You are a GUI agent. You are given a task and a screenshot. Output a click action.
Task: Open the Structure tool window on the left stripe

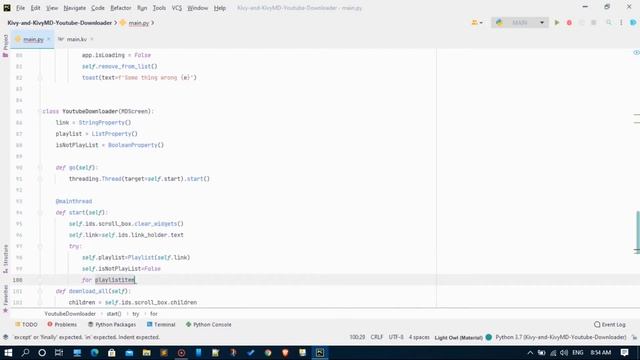5,259
